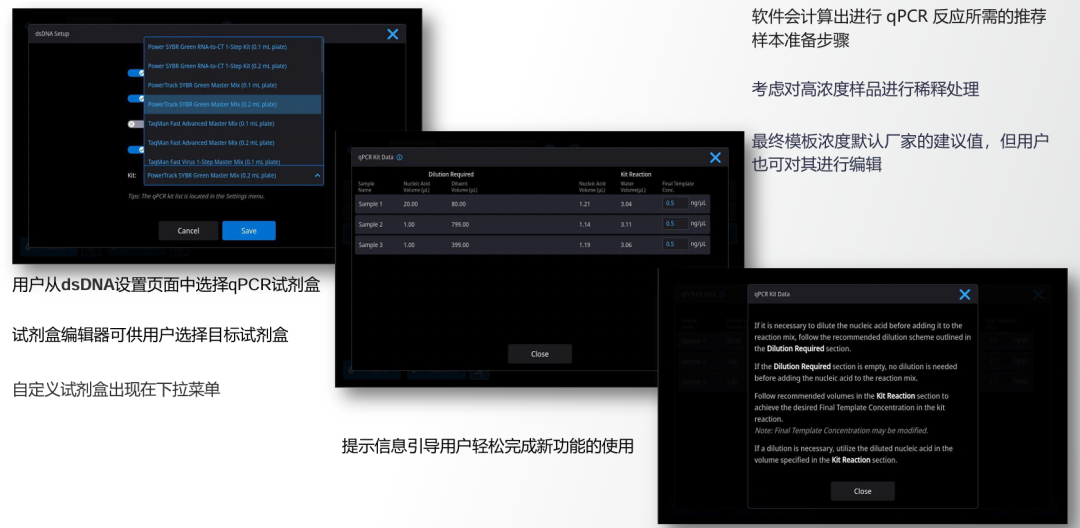
Task: Select the Sample 1 row name cell
Action: [x=371, y=204]
